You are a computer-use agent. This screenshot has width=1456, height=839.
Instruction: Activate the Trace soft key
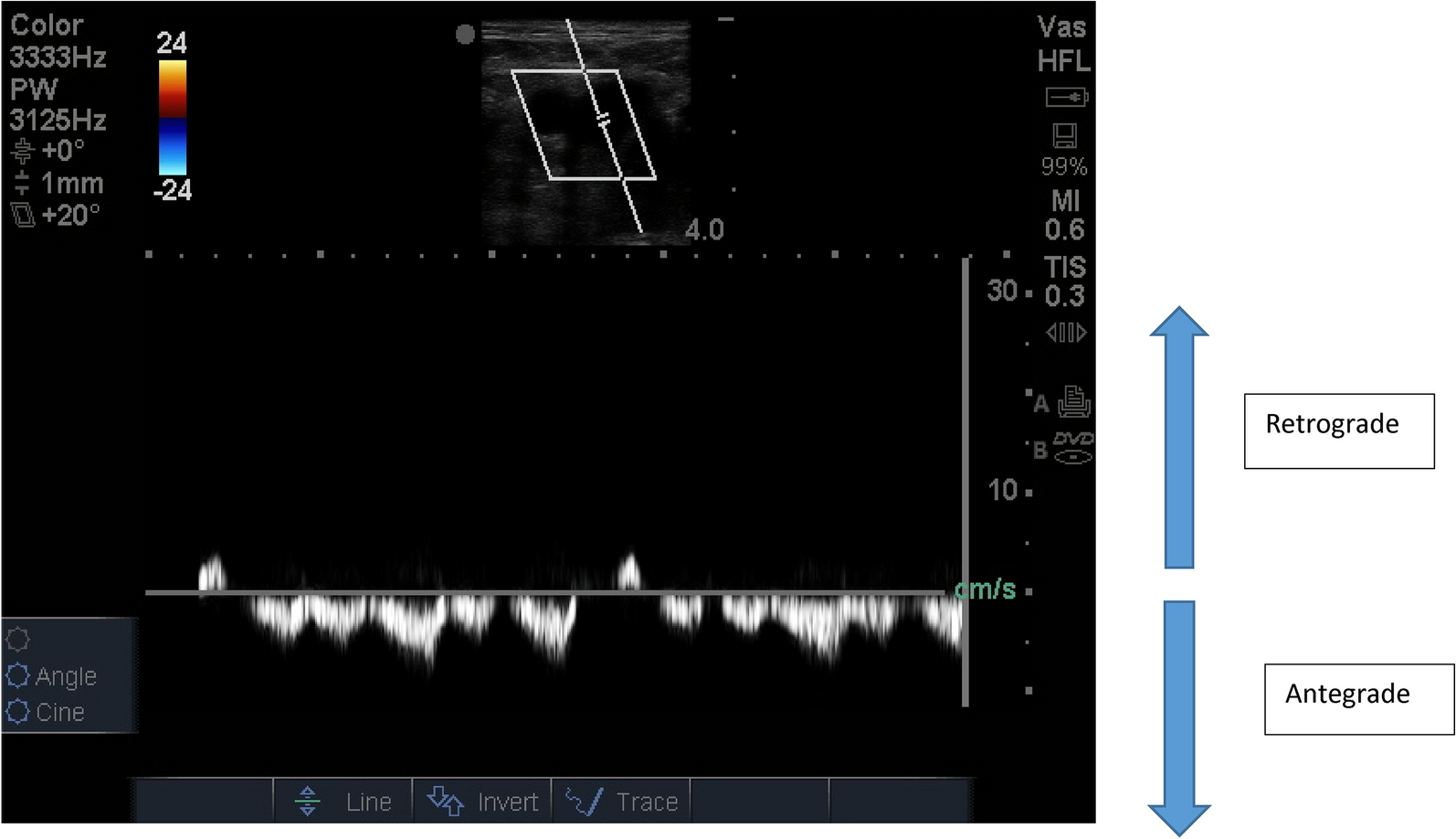tap(621, 801)
